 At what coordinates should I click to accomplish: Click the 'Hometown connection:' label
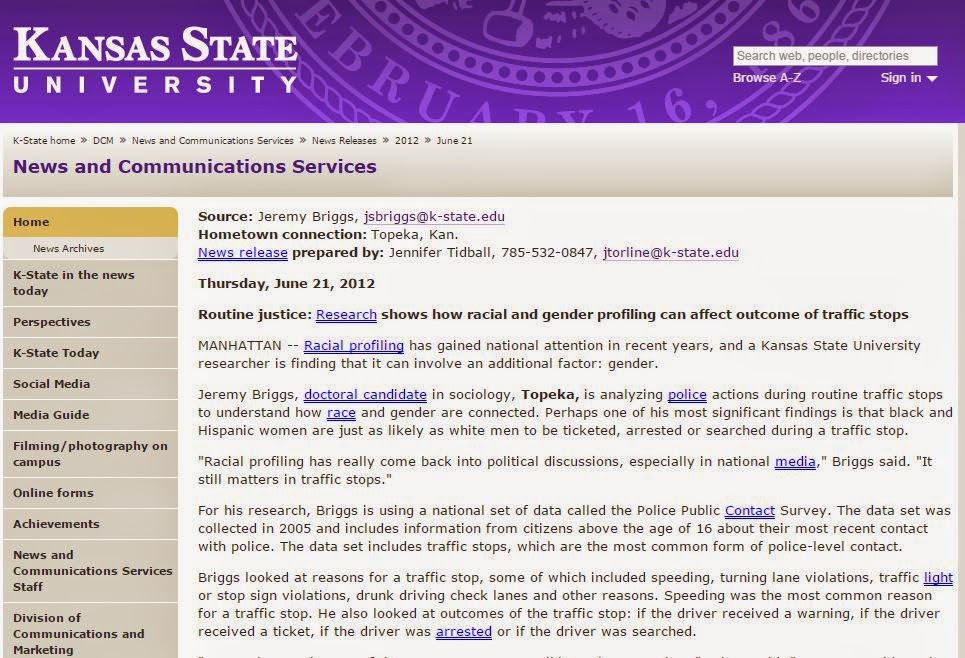(x=282, y=235)
